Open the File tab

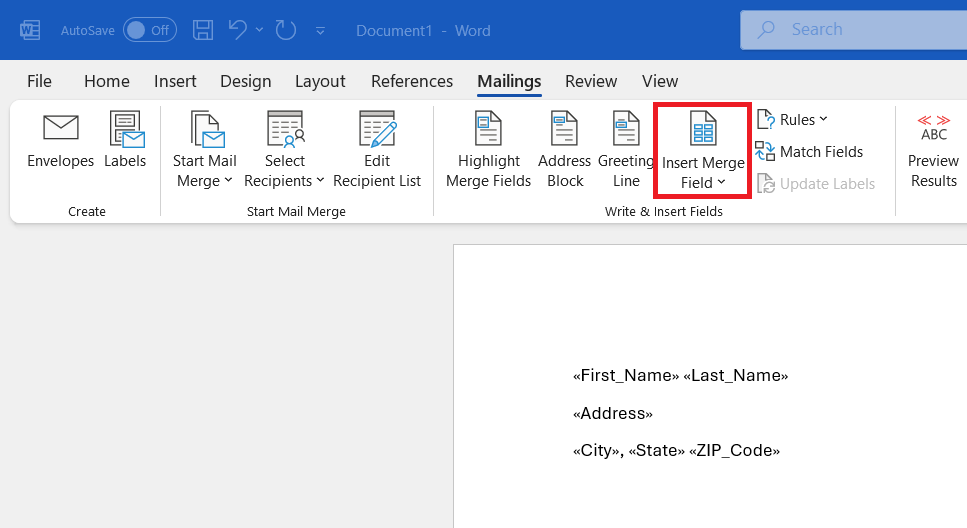(39, 81)
